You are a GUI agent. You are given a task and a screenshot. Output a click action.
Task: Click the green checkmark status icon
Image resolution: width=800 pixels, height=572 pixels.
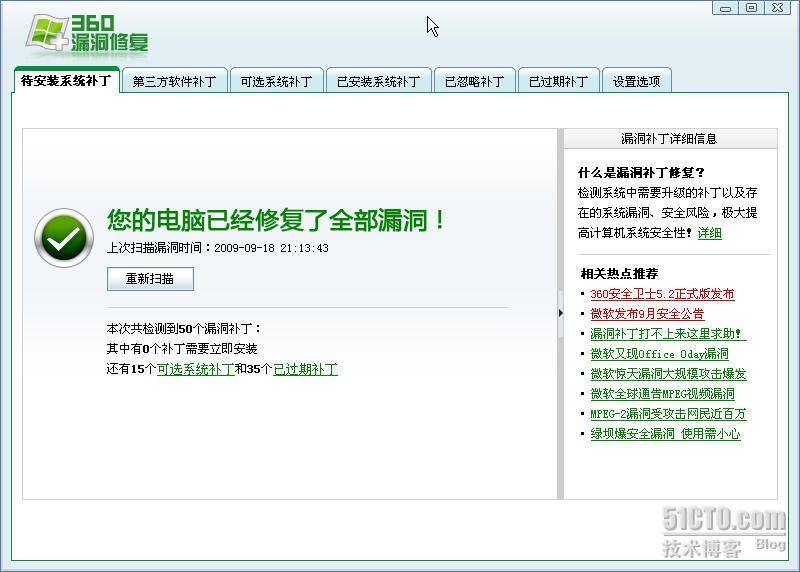click(64, 238)
